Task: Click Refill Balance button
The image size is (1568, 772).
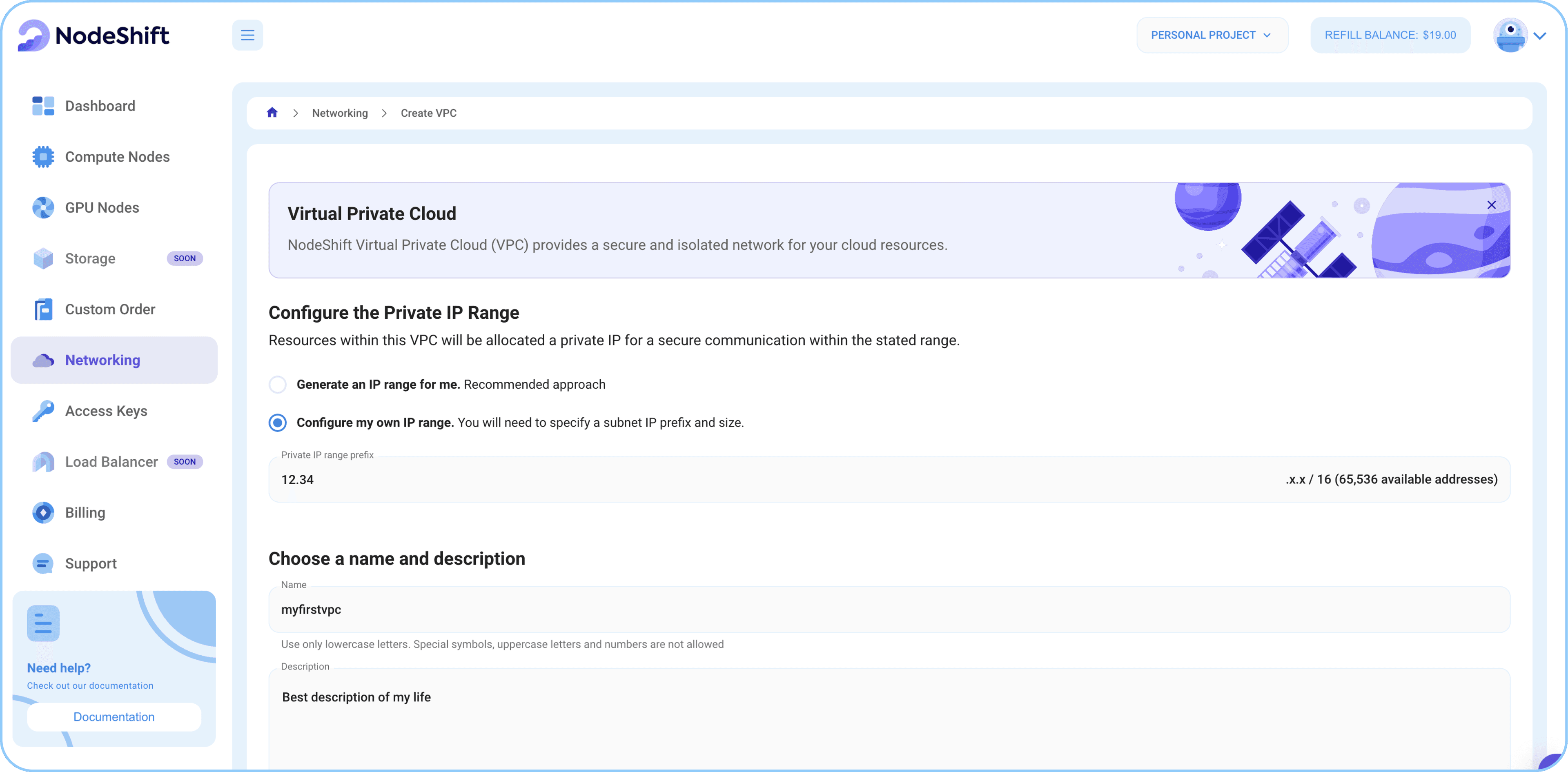Action: click(1390, 35)
